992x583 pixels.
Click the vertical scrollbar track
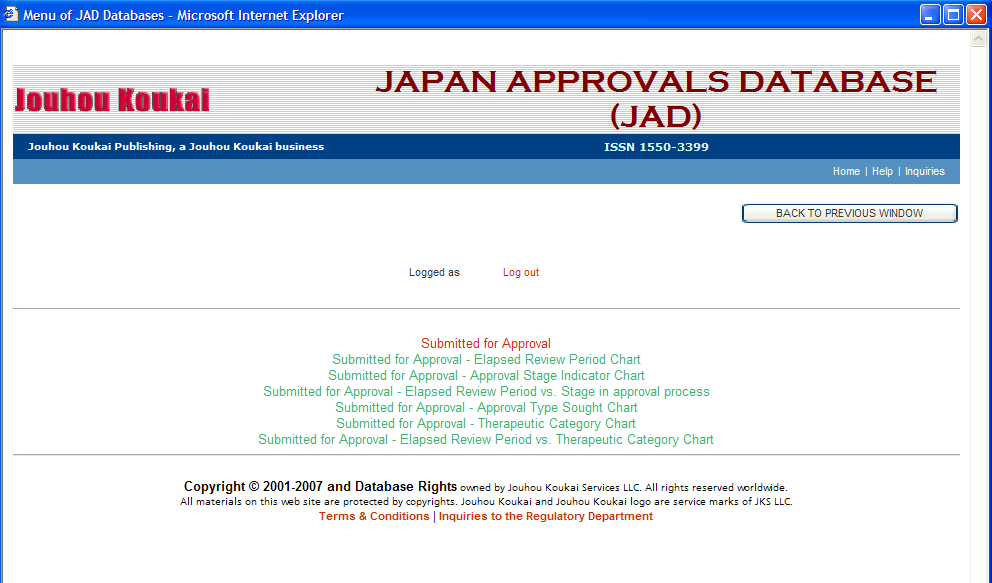tap(979, 300)
